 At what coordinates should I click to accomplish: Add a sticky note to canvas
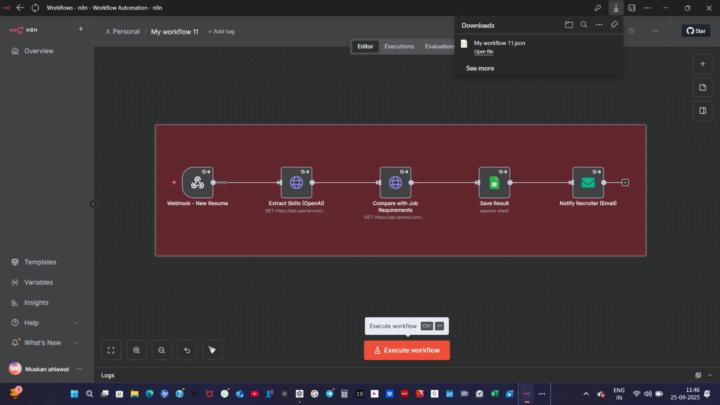(703, 87)
